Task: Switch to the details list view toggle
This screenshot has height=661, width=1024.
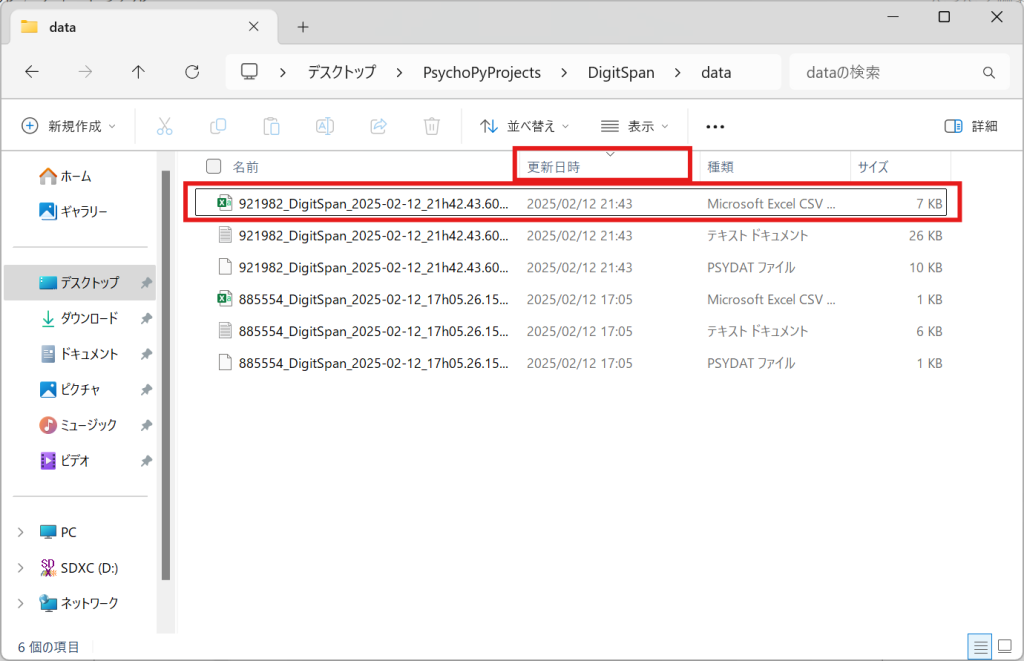Action: click(981, 645)
